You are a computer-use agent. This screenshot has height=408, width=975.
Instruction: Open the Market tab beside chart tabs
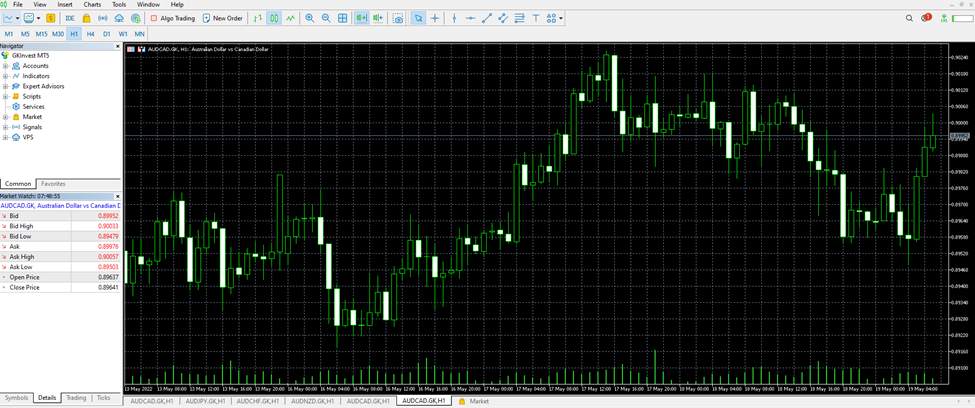click(x=474, y=402)
